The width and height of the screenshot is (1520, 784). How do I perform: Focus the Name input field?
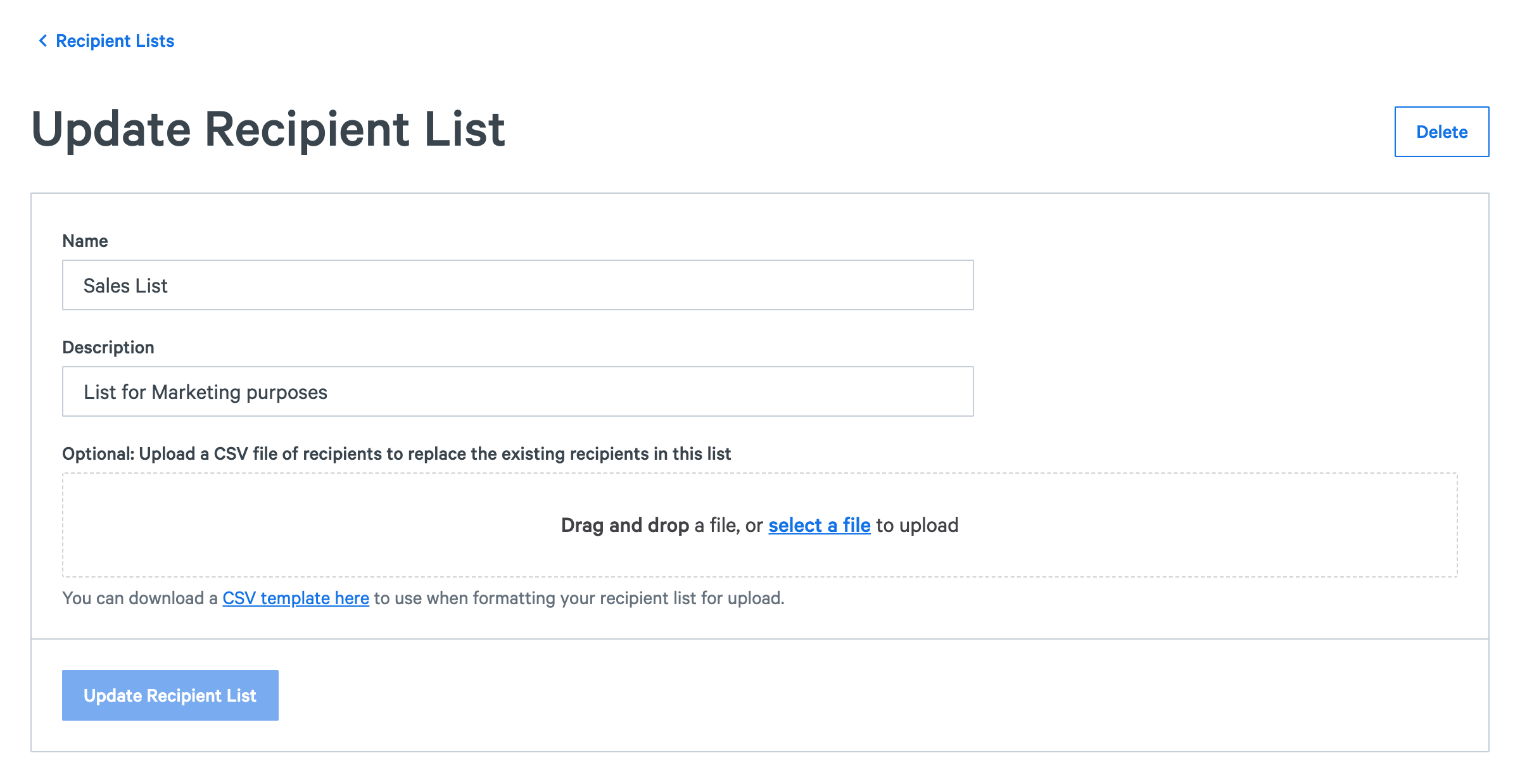click(517, 285)
